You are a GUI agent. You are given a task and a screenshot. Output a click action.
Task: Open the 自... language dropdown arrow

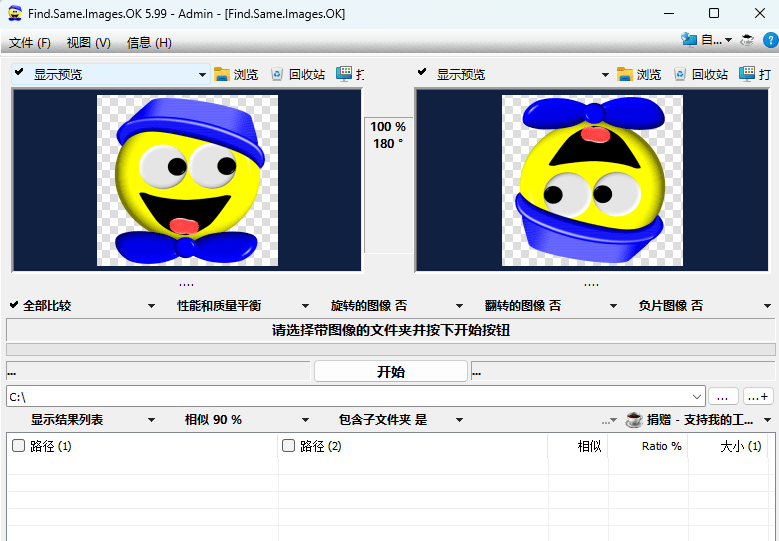coord(728,40)
